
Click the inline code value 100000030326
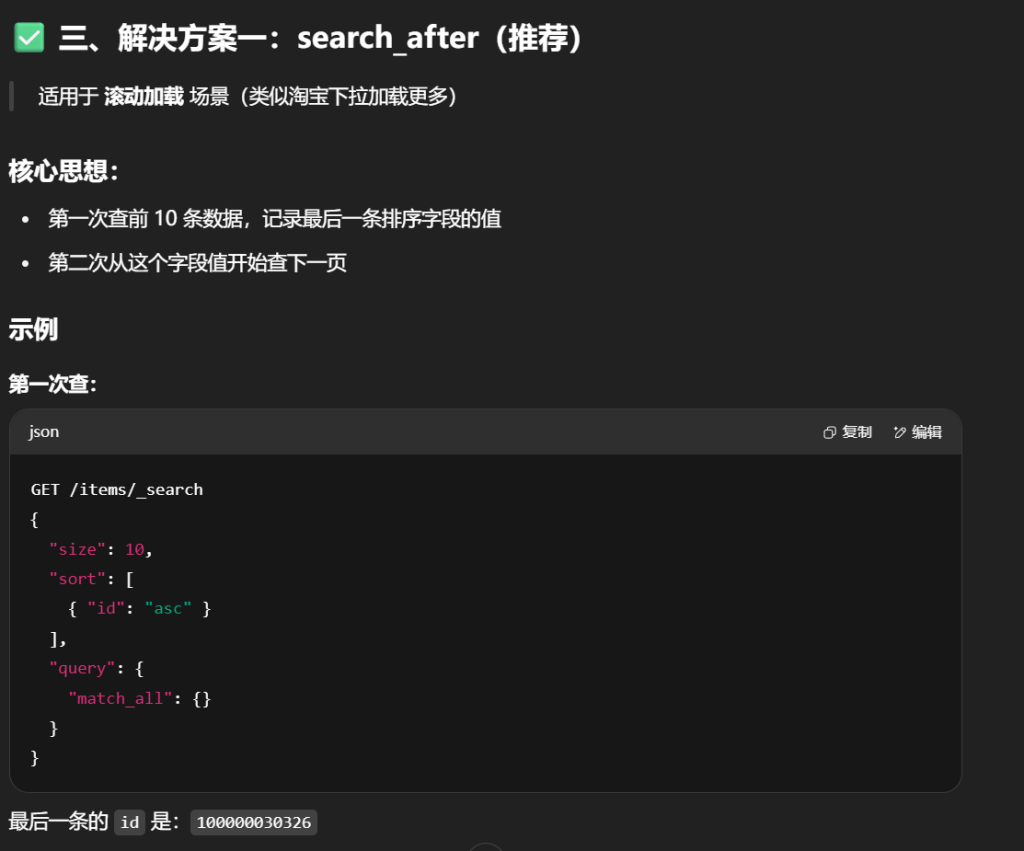tap(254, 823)
